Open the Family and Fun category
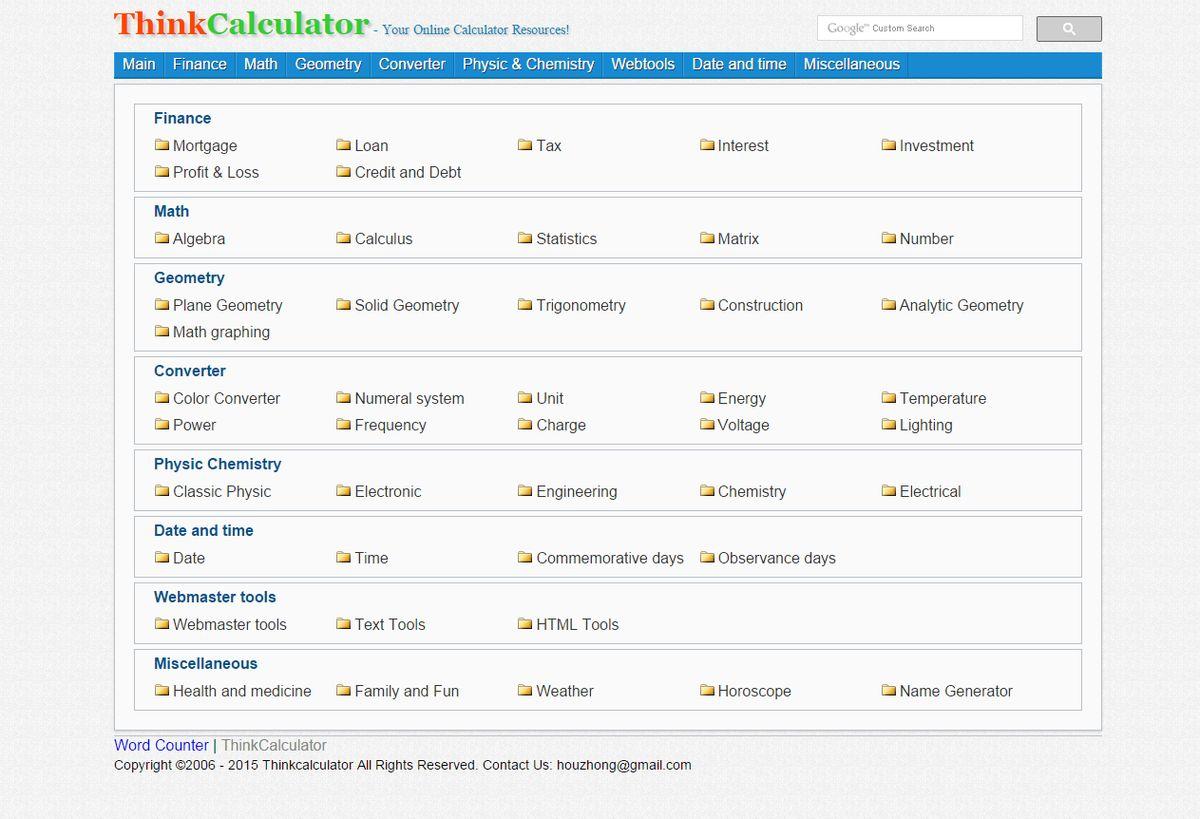The height and width of the screenshot is (819, 1200). point(407,691)
